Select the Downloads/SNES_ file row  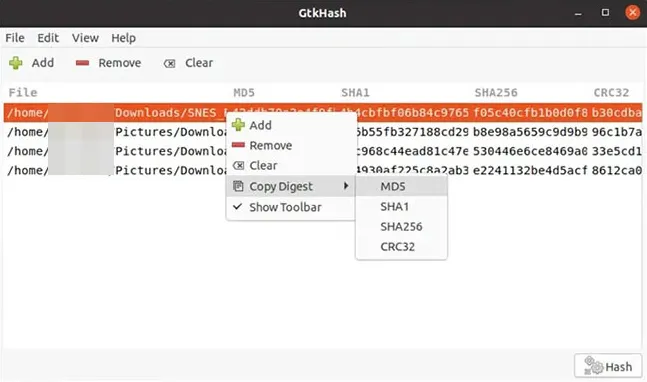coord(323,113)
